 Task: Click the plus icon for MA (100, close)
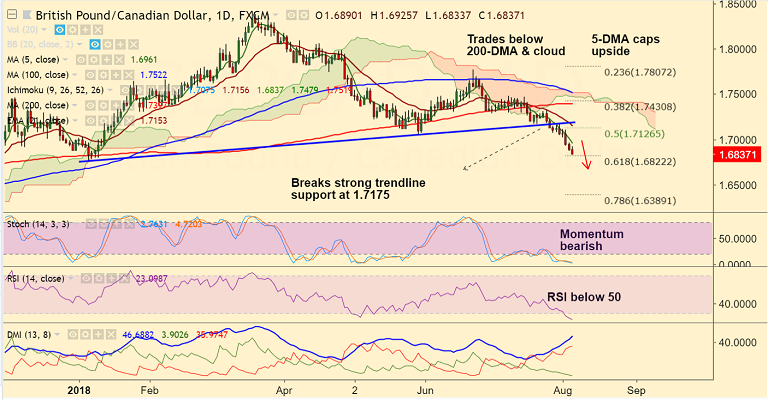click(x=116, y=75)
